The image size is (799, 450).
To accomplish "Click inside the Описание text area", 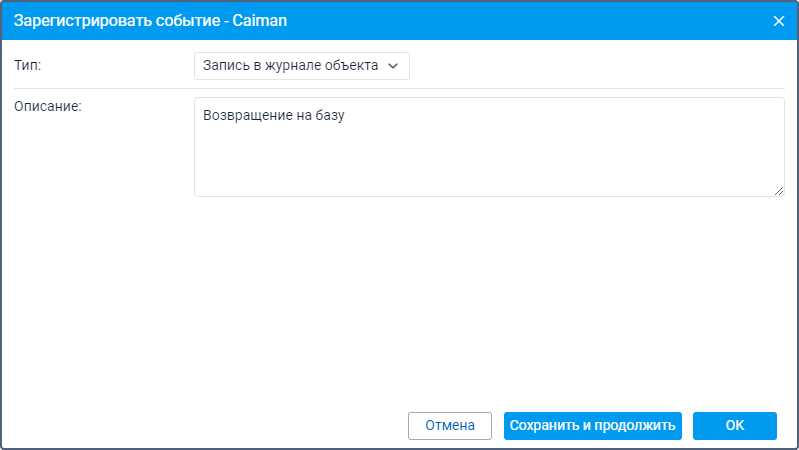I will pyautogui.click(x=489, y=147).
